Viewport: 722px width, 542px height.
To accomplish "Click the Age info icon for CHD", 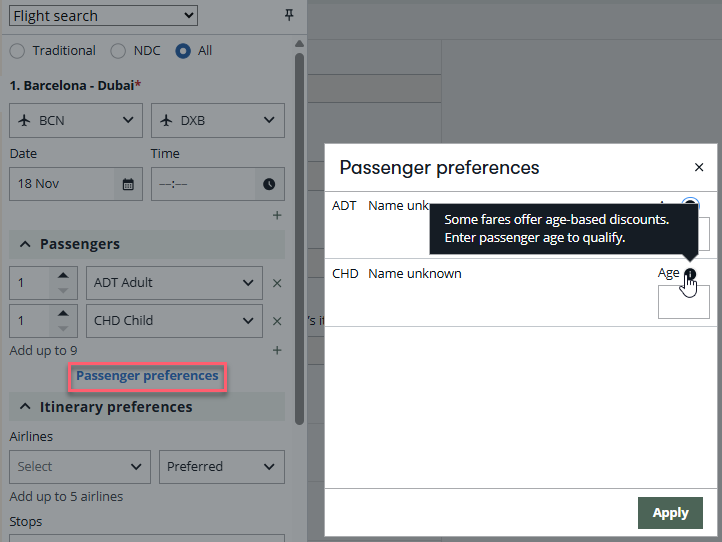I will (690, 274).
